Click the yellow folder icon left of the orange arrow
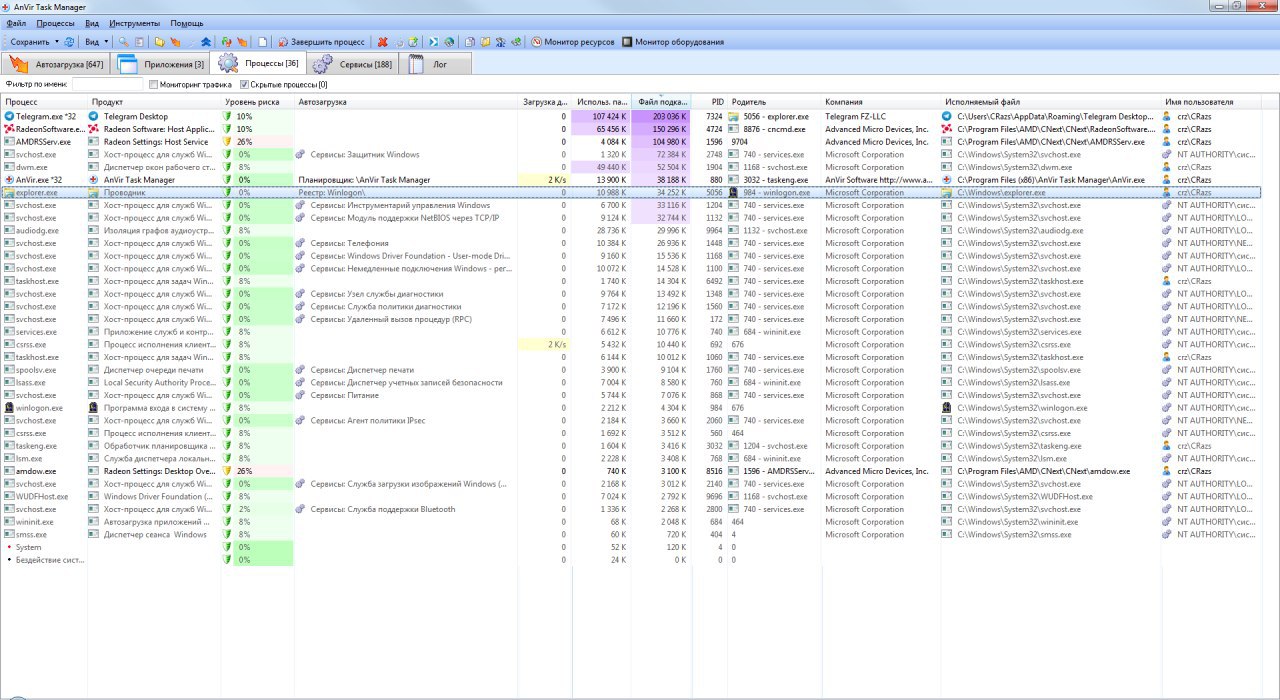The image size is (1280, 700). 160,42
